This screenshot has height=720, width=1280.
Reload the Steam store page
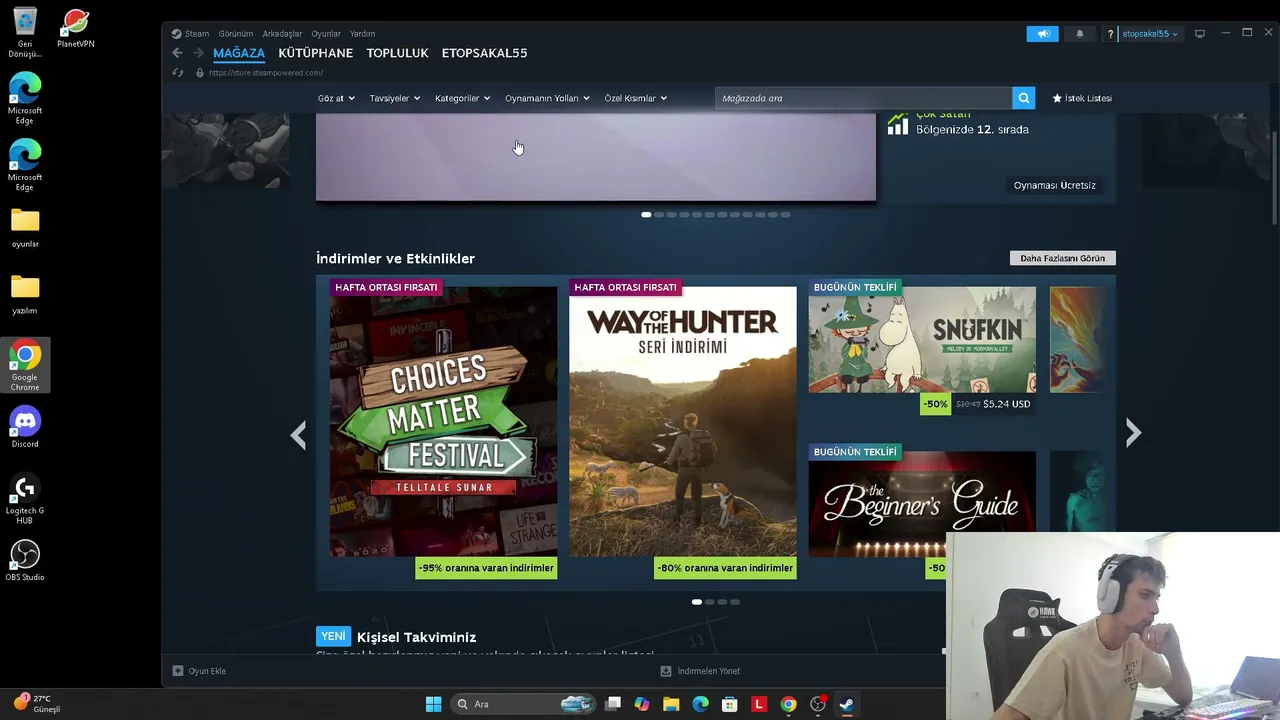click(x=178, y=73)
